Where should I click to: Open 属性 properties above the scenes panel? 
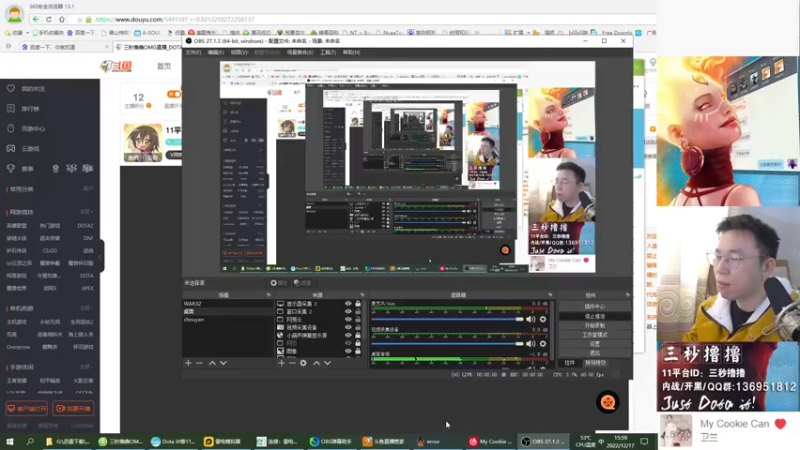coord(279,283)
